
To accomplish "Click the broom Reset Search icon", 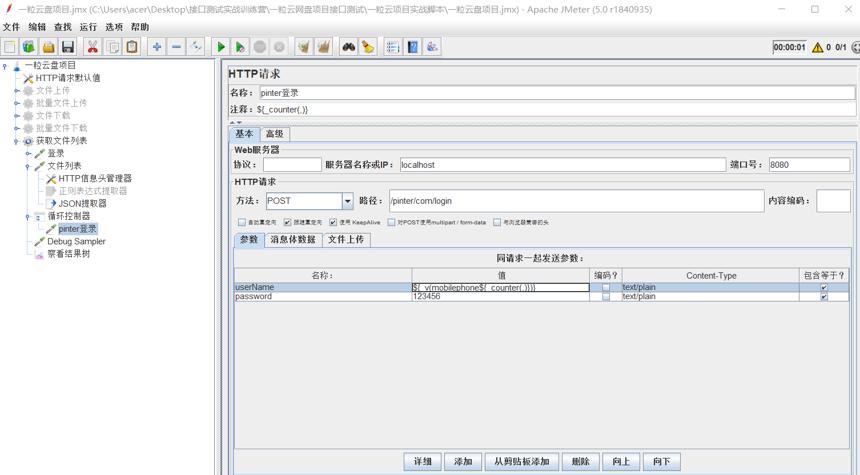I will (368, 47).
